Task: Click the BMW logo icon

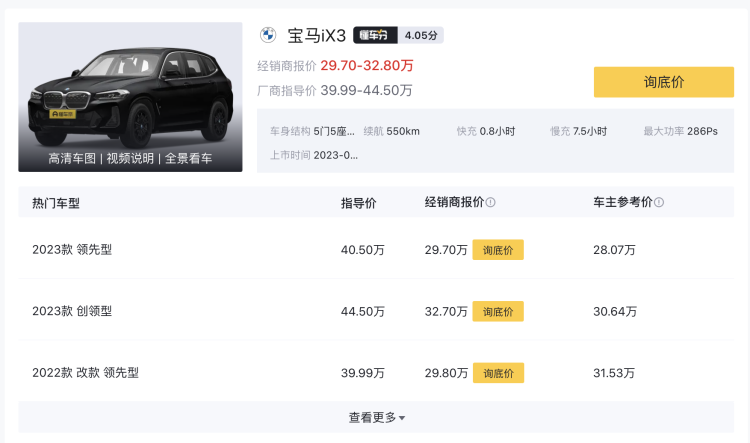Action: (x=268, y=35)
